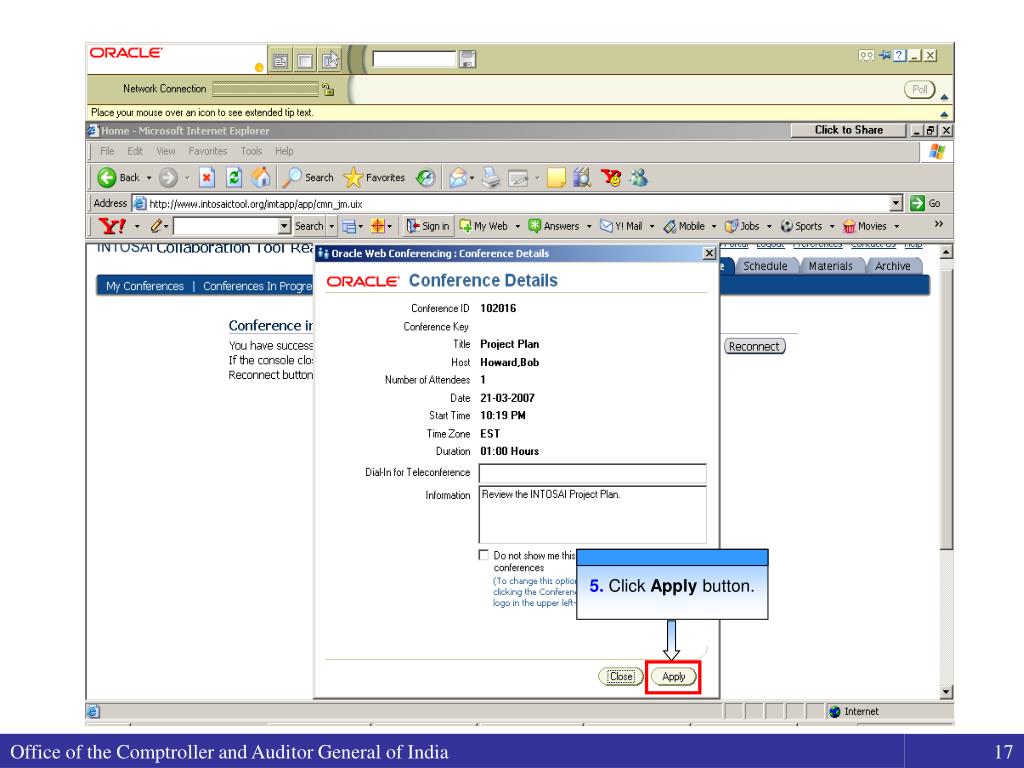Open the View menu
Image resolution: width=1024 pixels, height=768 pixels.
click(166, 151)
